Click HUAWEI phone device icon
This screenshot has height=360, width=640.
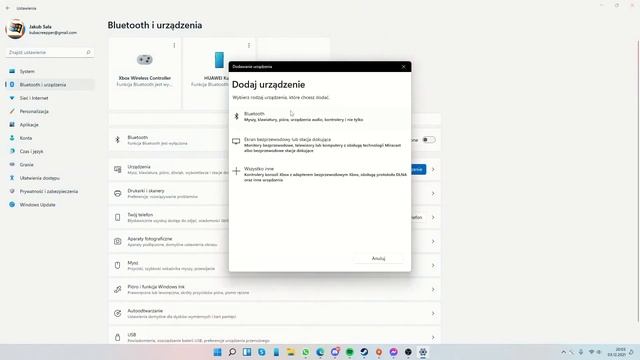(x=219, y=60)
